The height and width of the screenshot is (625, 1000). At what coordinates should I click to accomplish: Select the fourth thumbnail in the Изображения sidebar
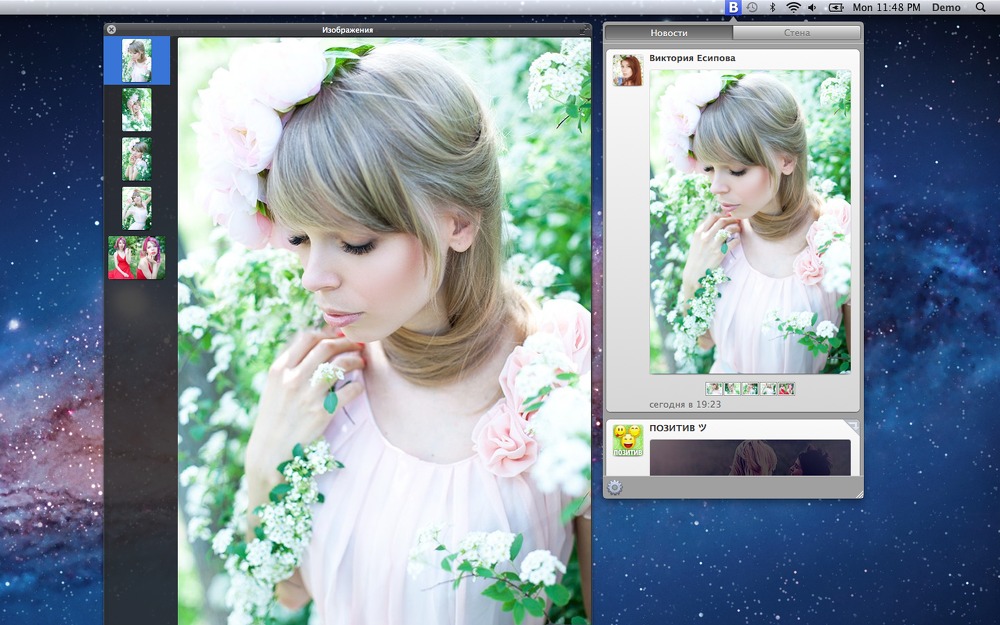pyautogui.click(x=136, y=208)
